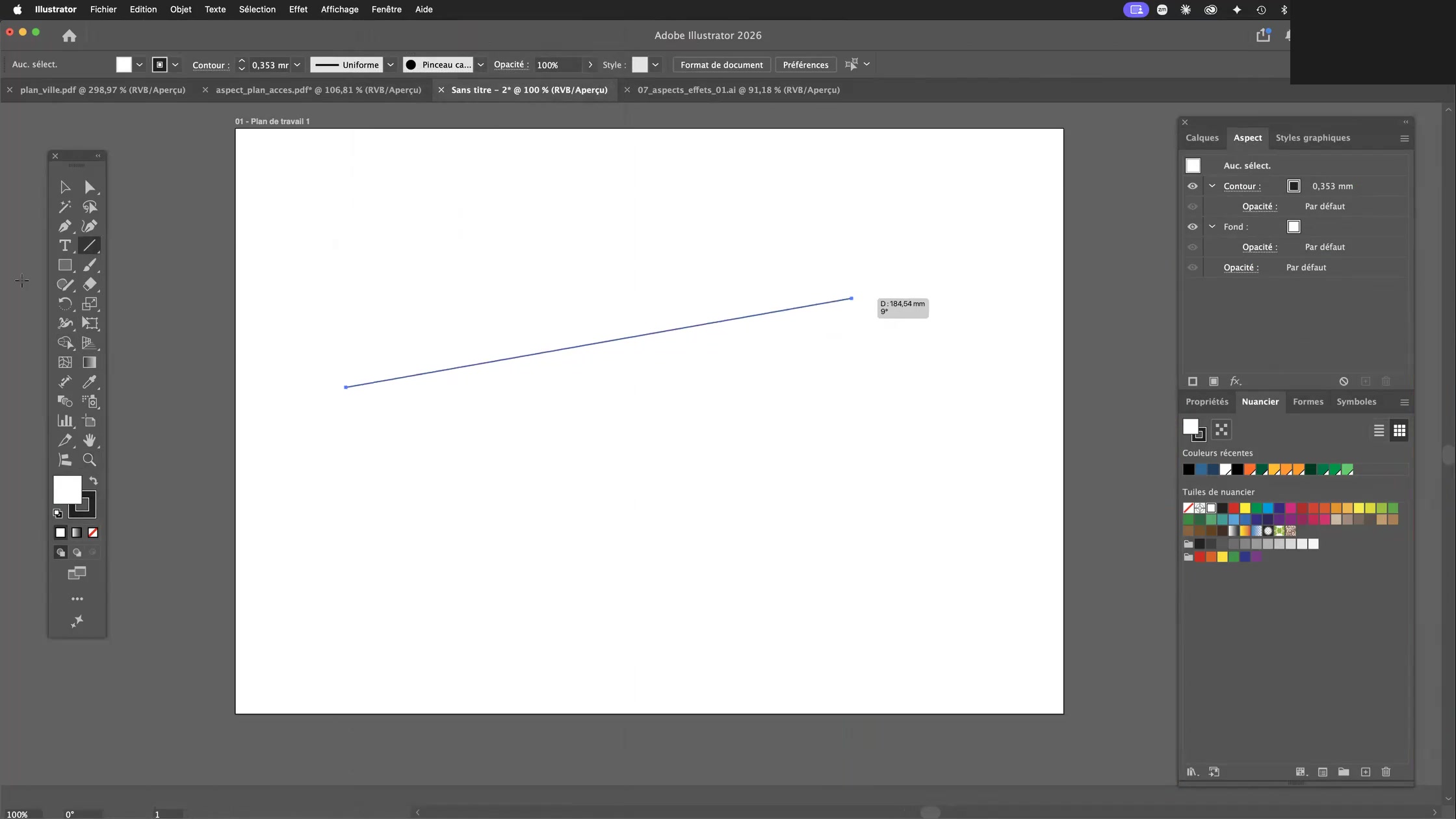Click Format de document button

721,65
